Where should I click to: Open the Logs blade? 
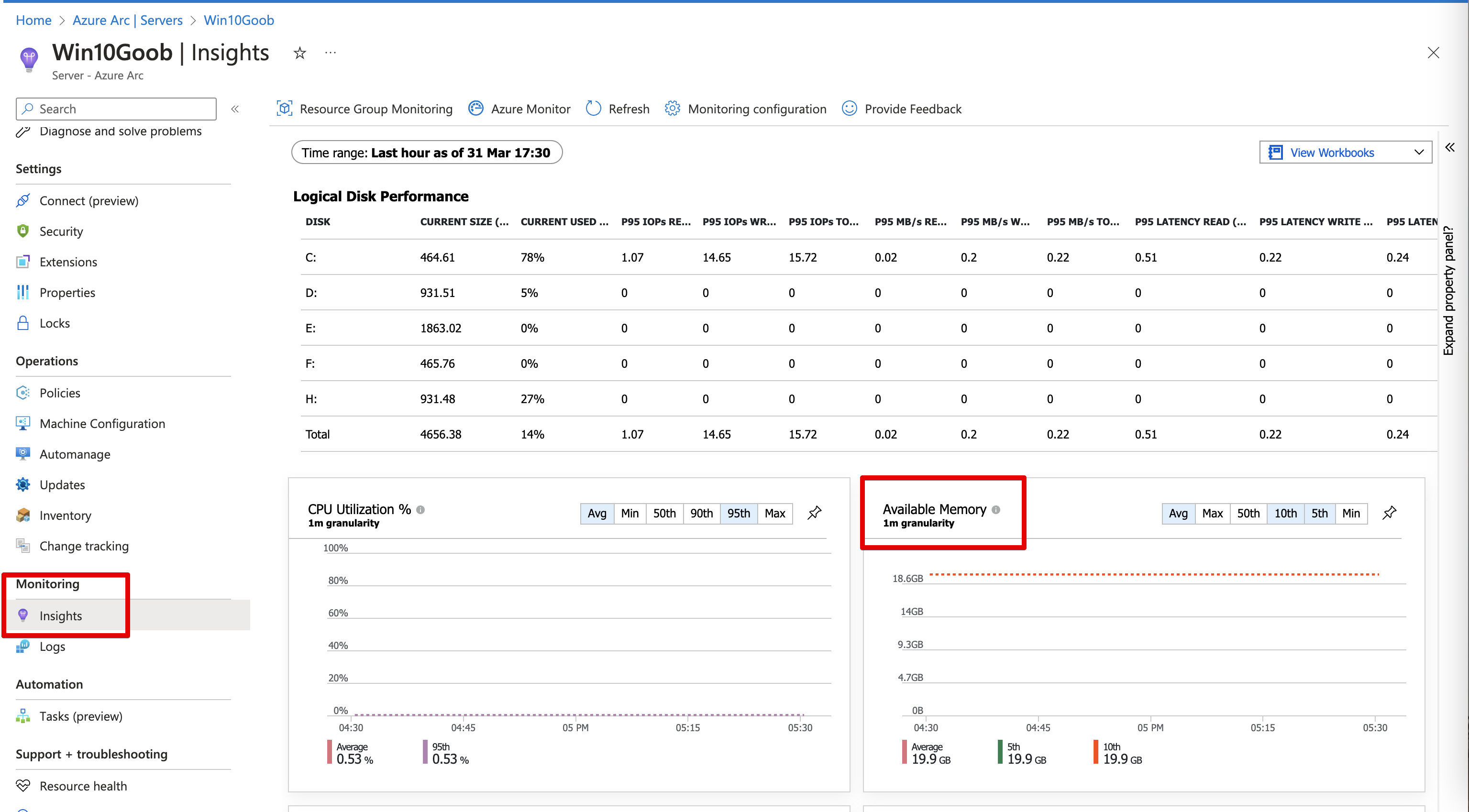click(x=53, y=646)
